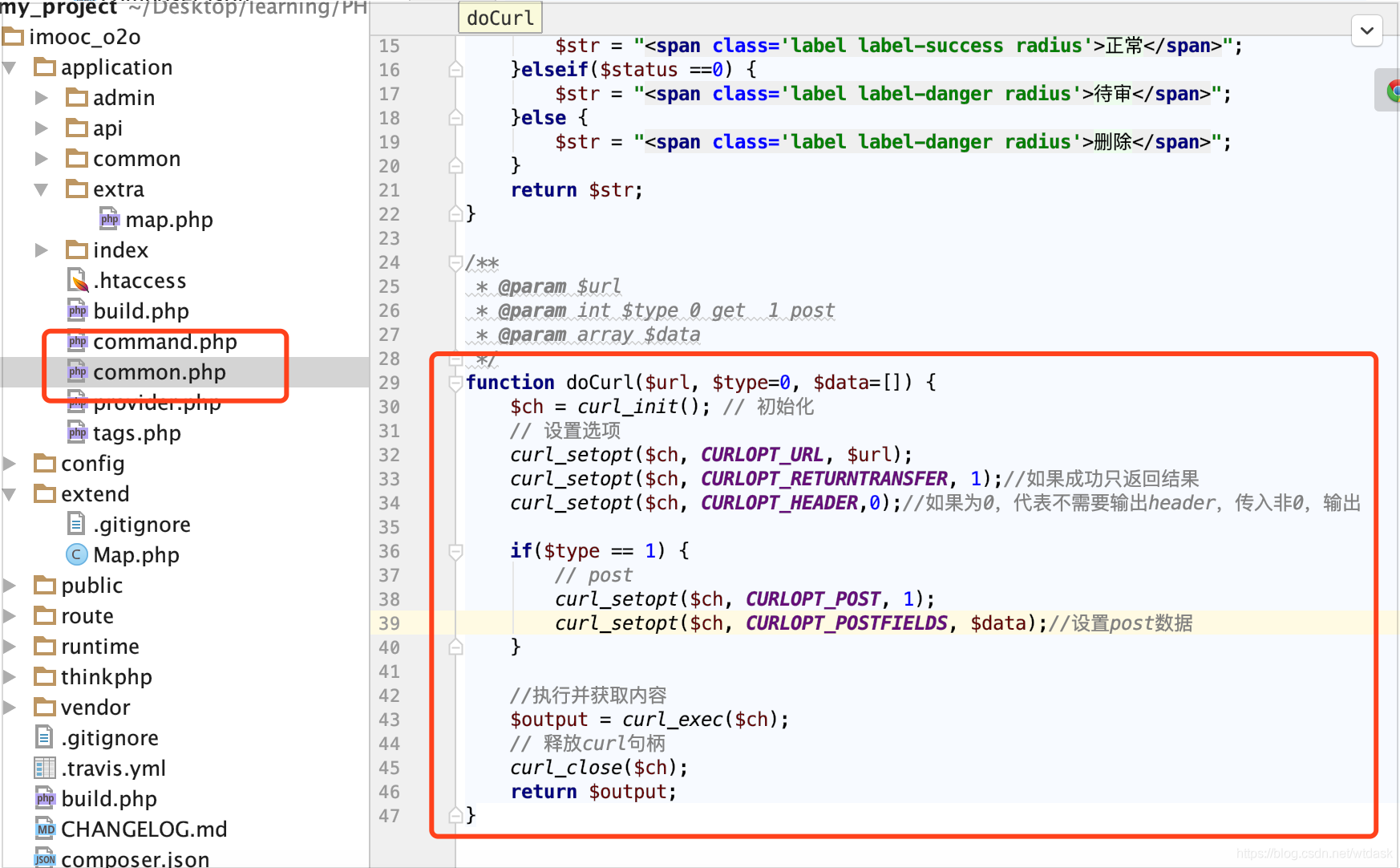Click the application/build.php PHP icon
This screenshot has height=868, width=1400.
coord(78,310)
